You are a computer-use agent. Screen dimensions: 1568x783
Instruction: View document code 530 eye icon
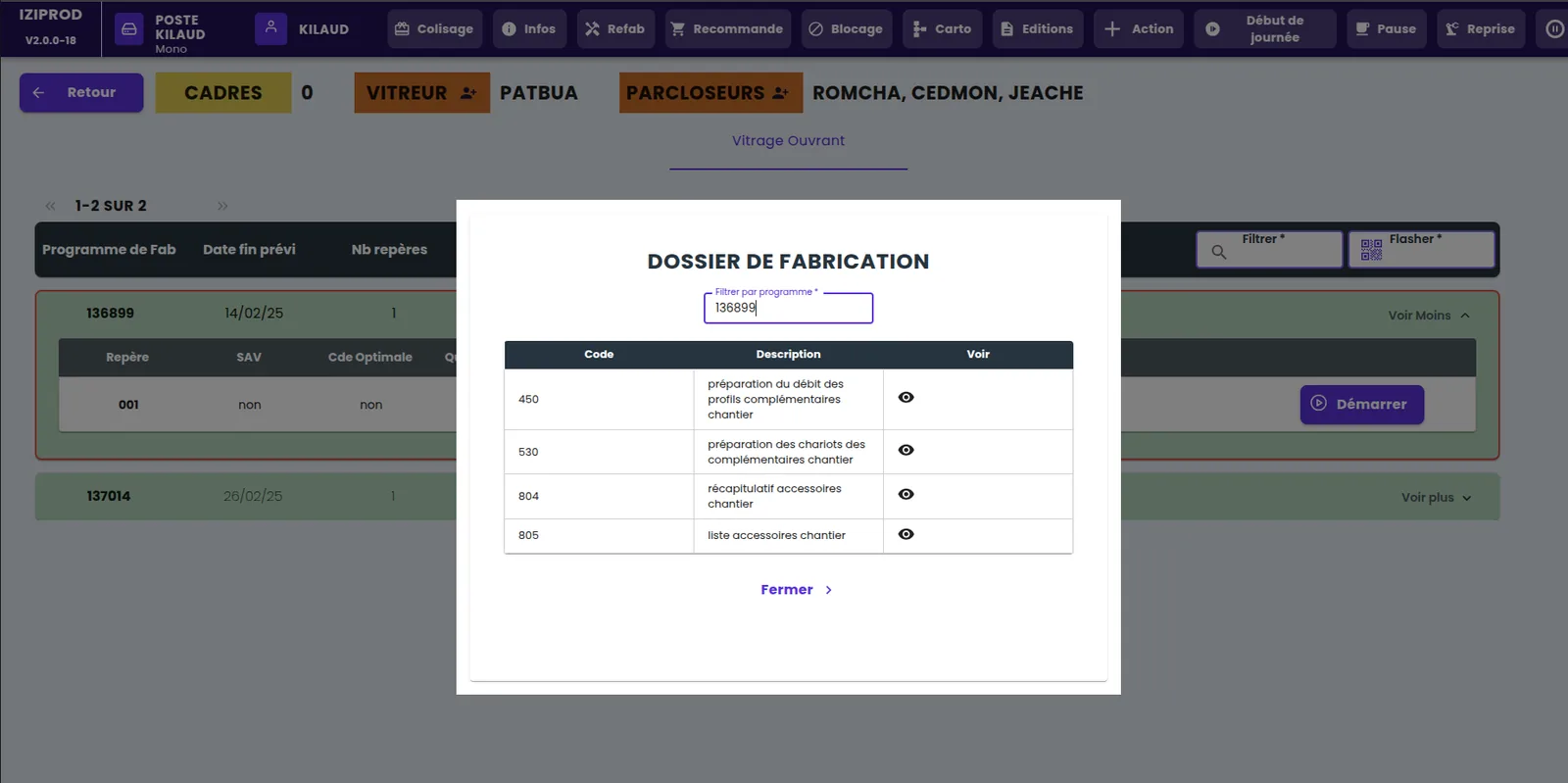[906, 450]
